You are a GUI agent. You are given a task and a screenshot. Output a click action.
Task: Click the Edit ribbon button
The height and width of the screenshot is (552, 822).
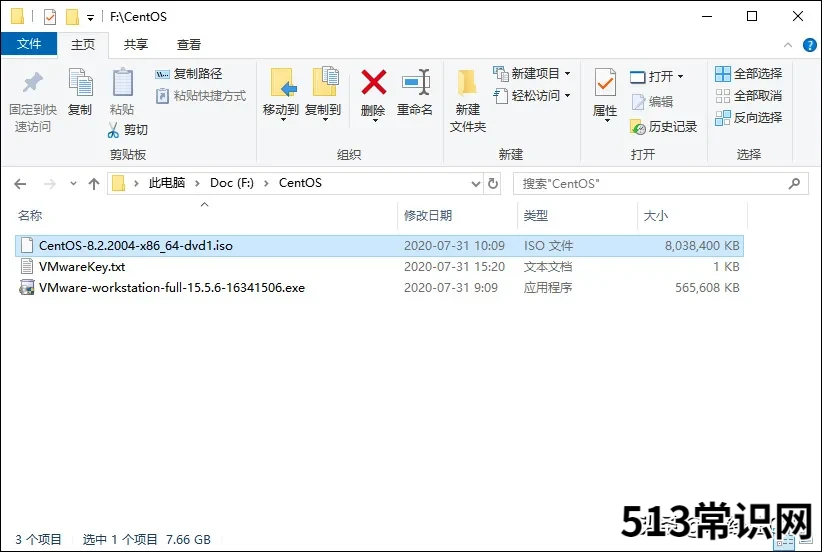tap(652, 102)
